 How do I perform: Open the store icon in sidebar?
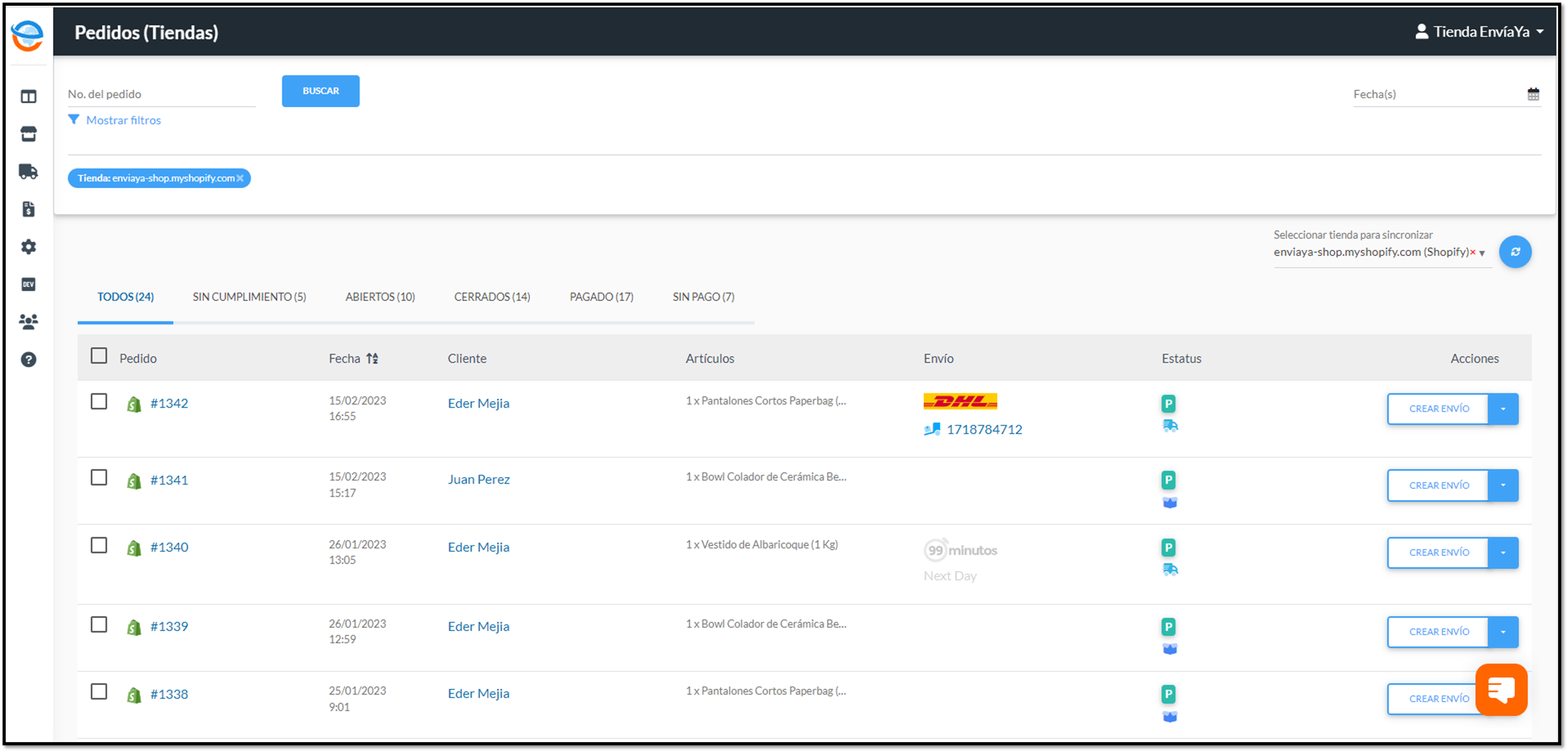(29, 134)
